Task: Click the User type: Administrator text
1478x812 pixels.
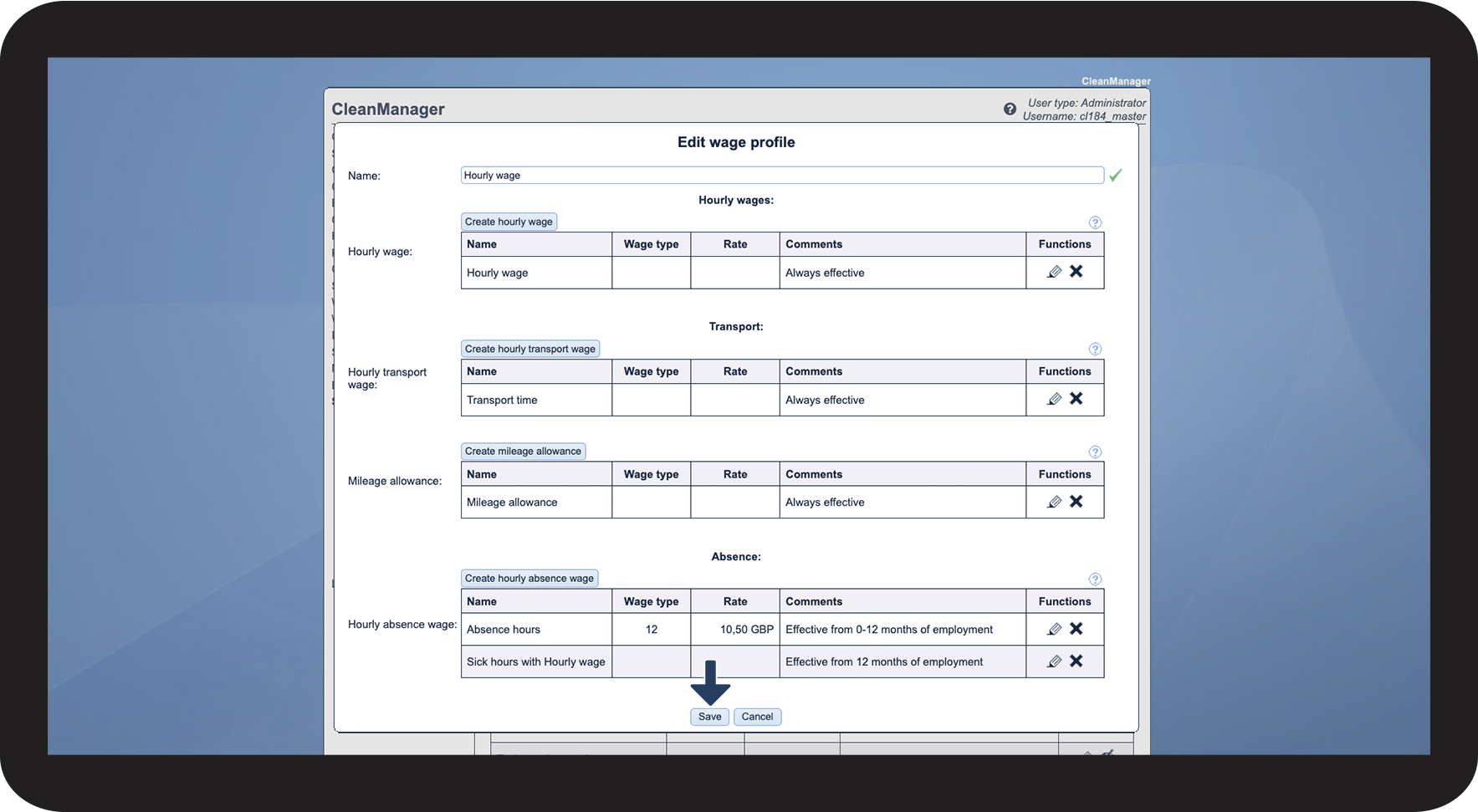Action: click(1087, 103)
